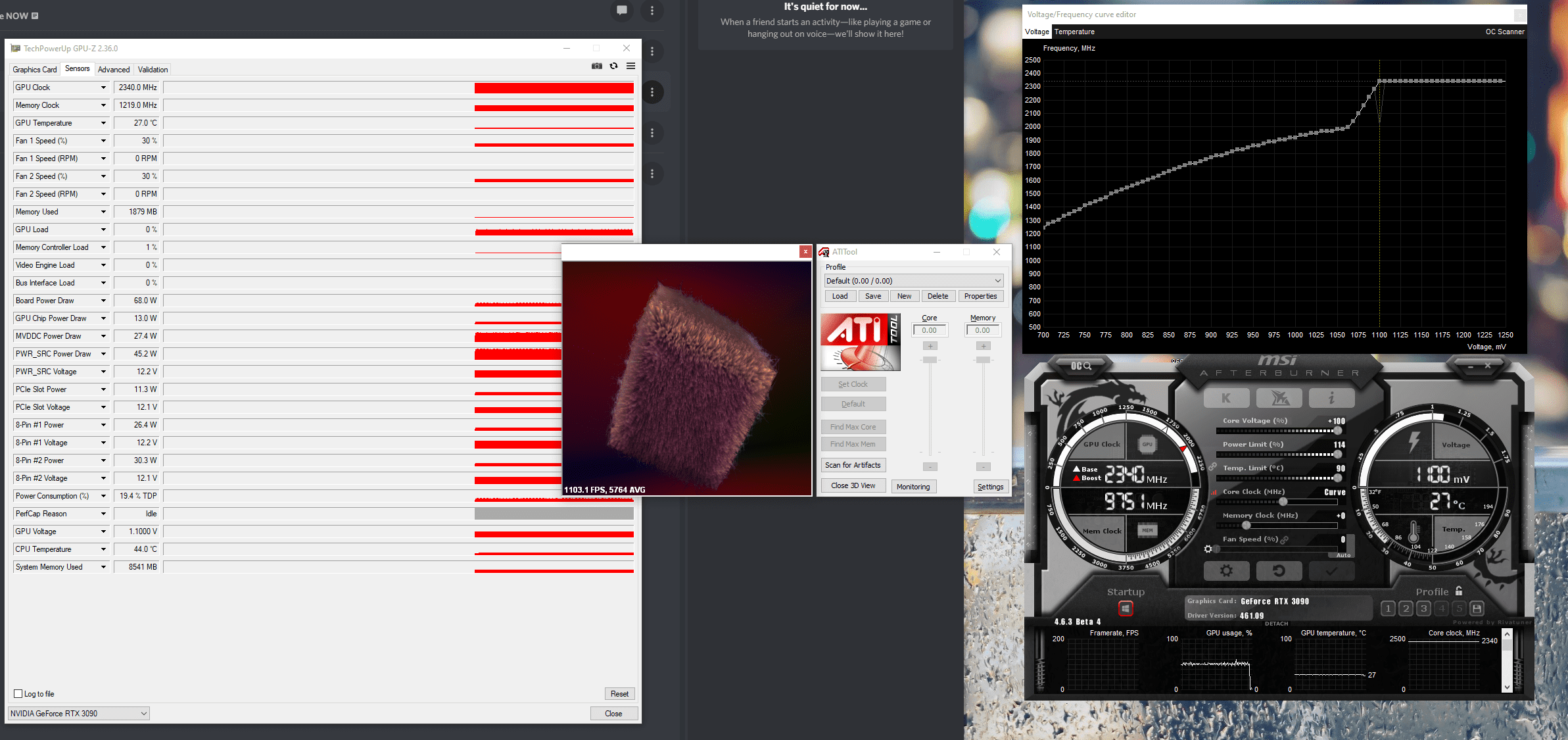Image resolution: width=1568 pixels, height=740 pixels.
Task: Reset Afterburner settings with the circular arrow button
Action: (1279, 570)
